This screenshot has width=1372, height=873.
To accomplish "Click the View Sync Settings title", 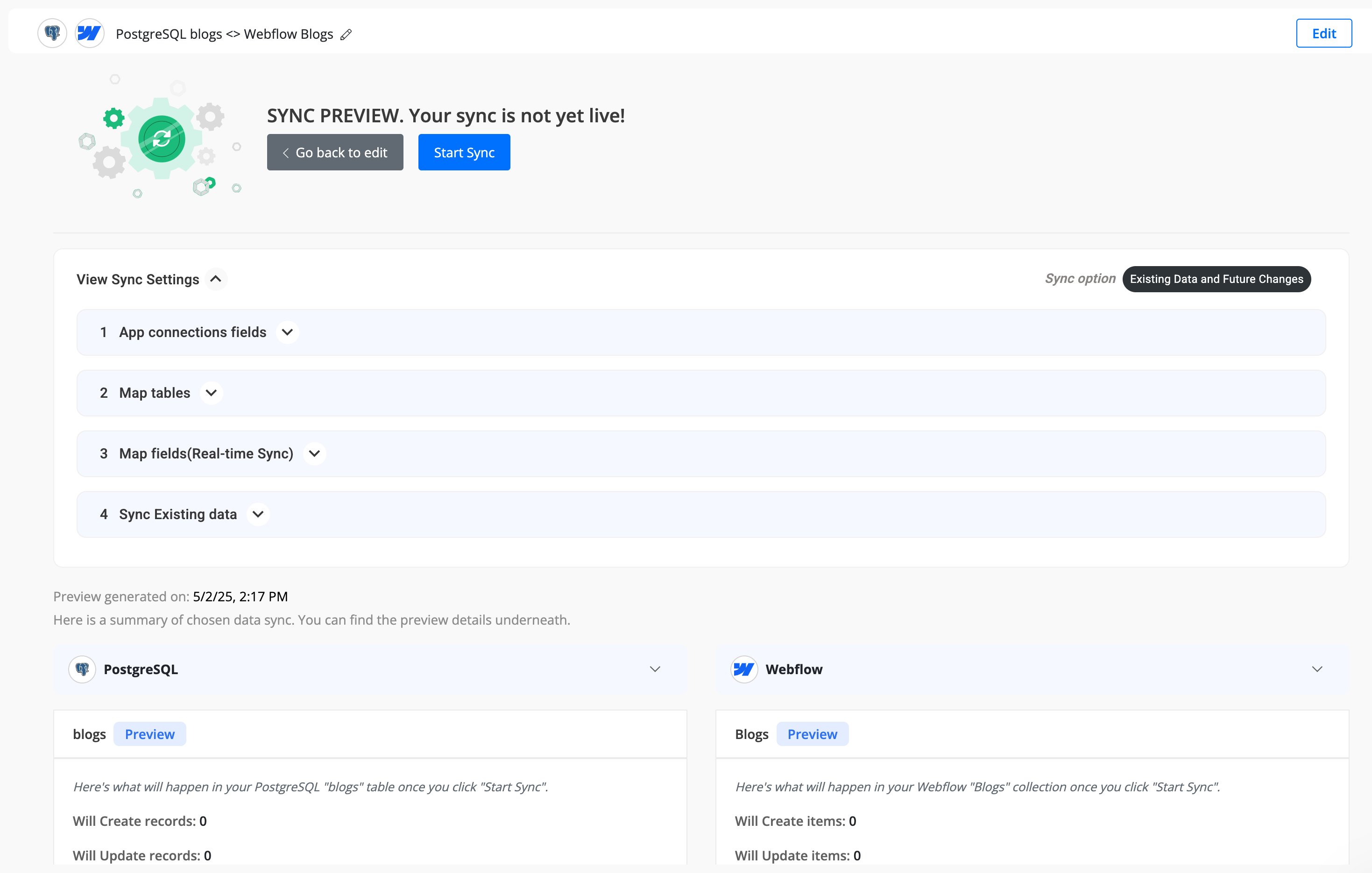I will point(138,279).
